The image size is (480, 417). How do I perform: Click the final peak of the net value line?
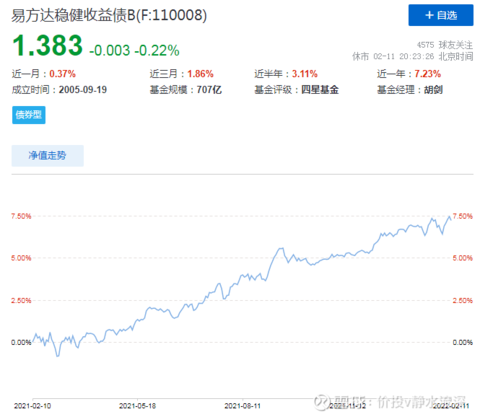click(x=449, y=217)
